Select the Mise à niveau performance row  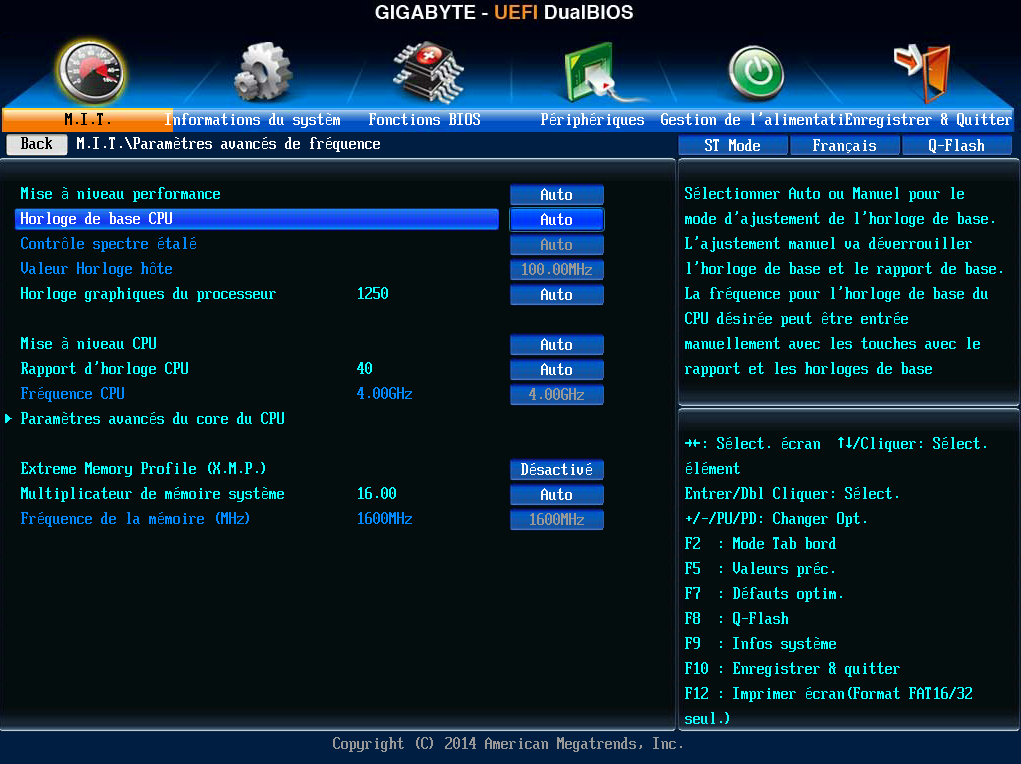[120, 194]
